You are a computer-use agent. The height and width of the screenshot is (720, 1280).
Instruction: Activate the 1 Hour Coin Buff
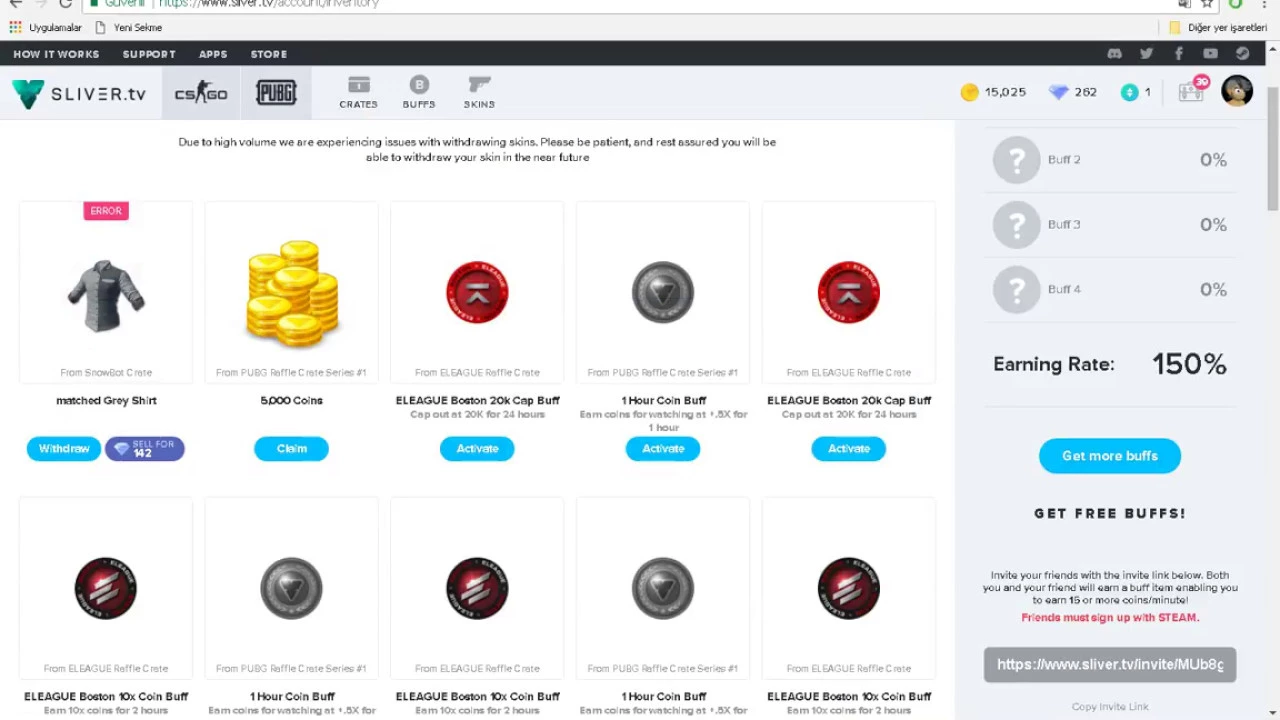pos(663,449)
